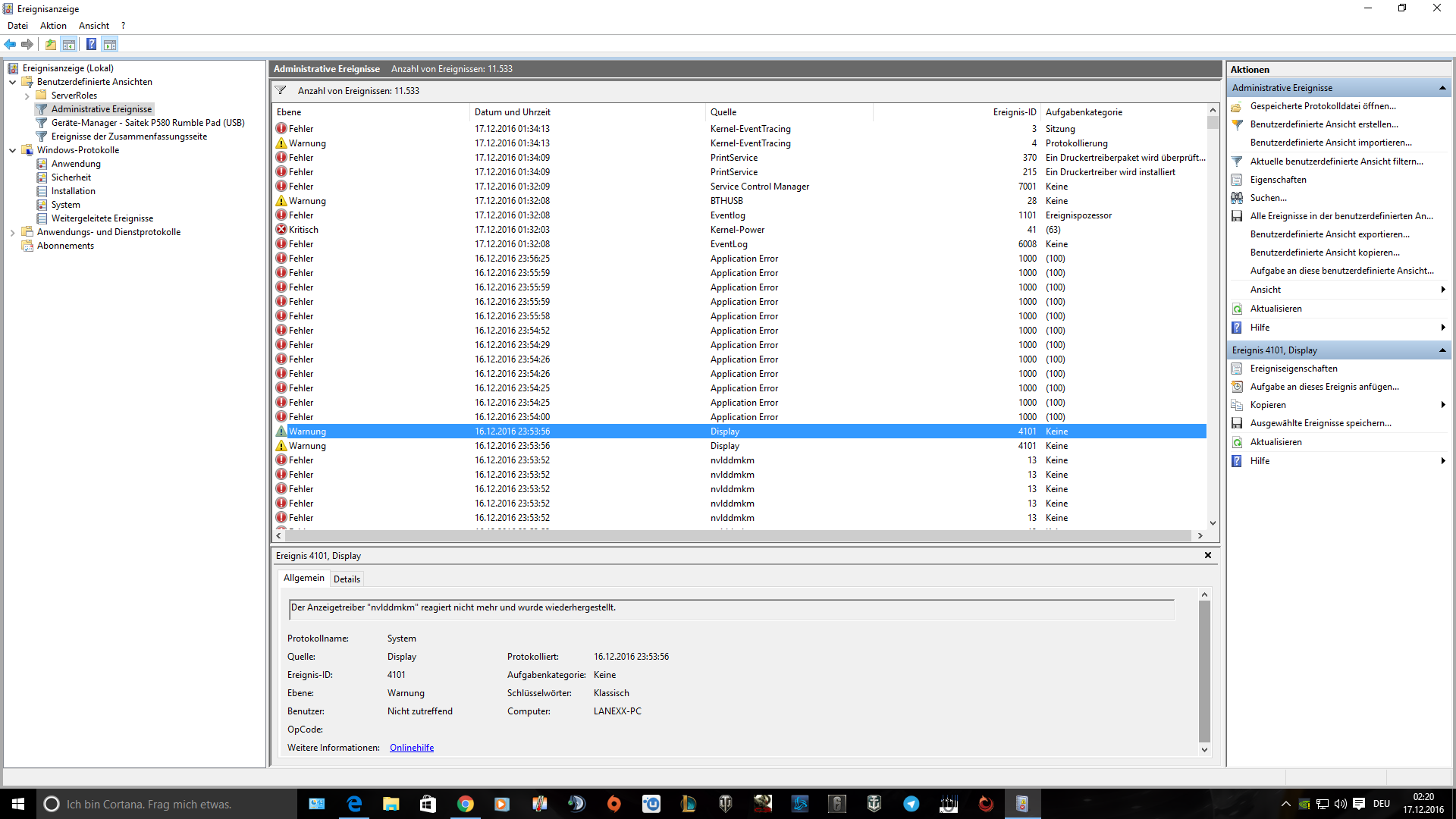Screen dimensions: 1456x819
Task: Toggle the Action pane toolbar button
Action: tap(110, 44)
